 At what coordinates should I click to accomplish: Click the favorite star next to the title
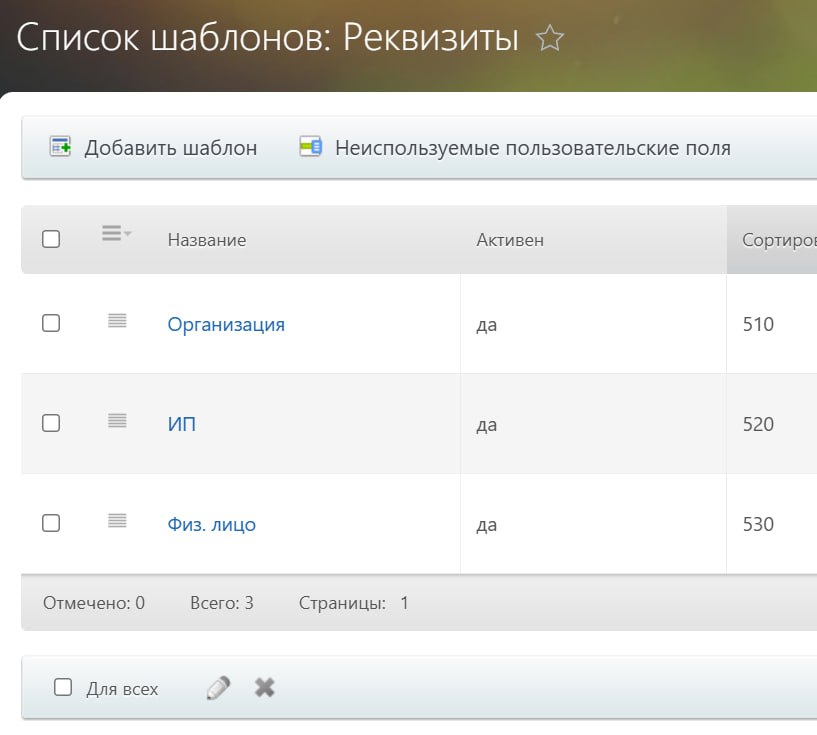click(x=550, y=39)
